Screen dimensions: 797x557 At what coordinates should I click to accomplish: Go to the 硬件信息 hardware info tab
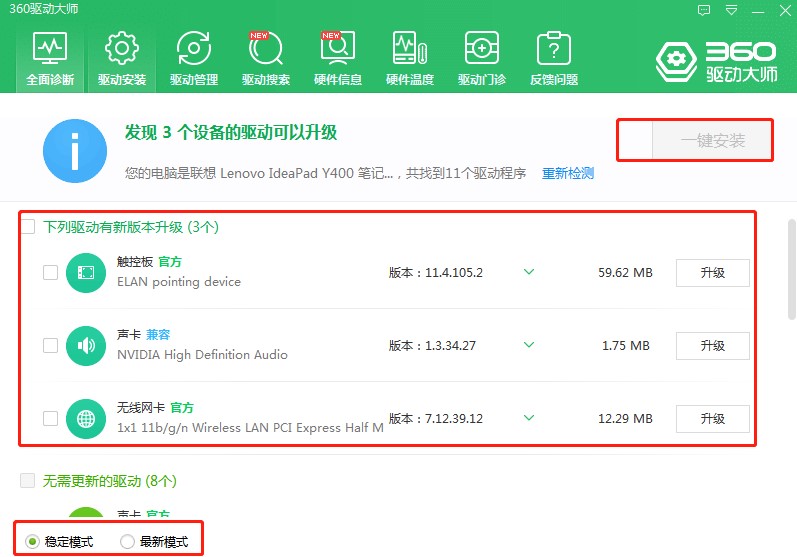point(338,59)
